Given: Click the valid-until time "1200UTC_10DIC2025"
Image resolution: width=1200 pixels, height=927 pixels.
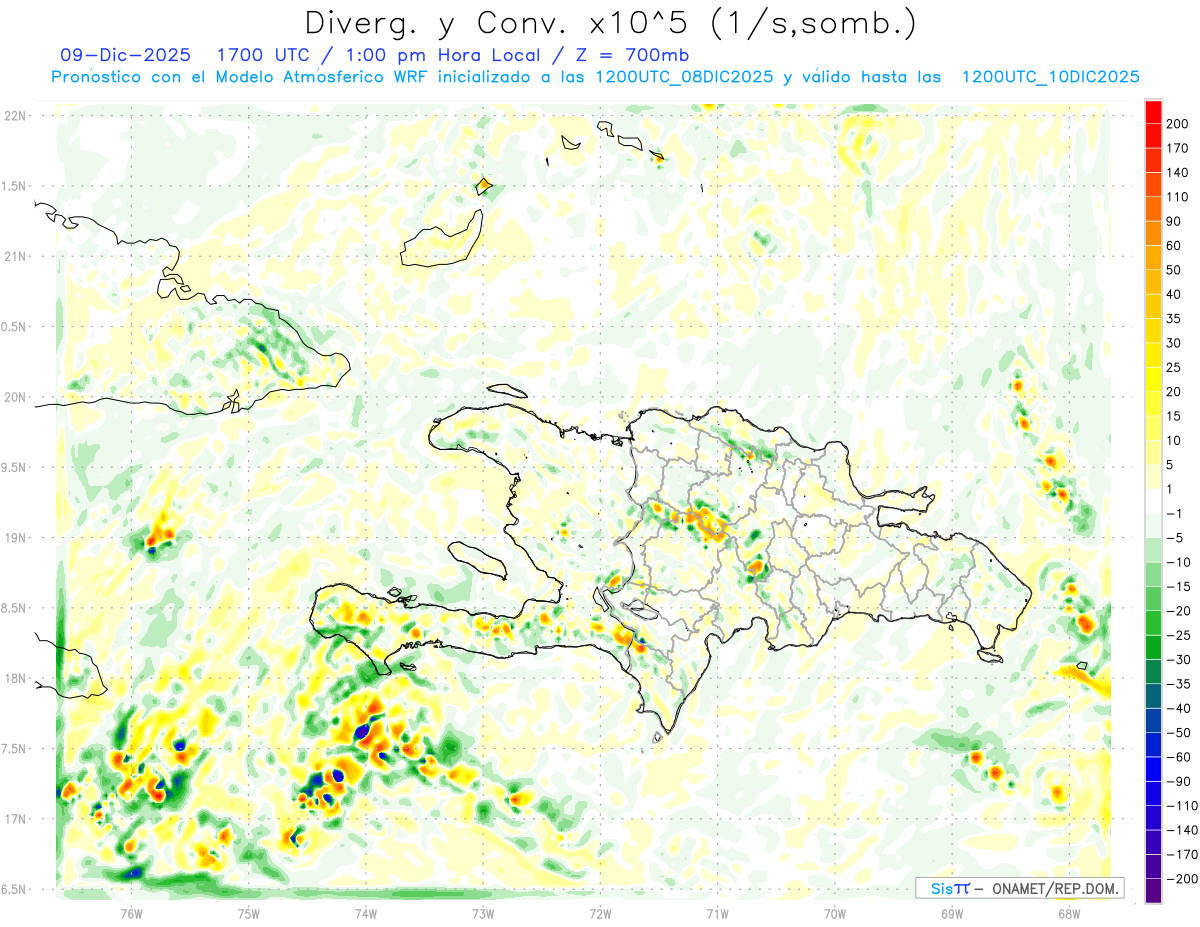Looking at the screenshot, I should tap(1051, 77).
